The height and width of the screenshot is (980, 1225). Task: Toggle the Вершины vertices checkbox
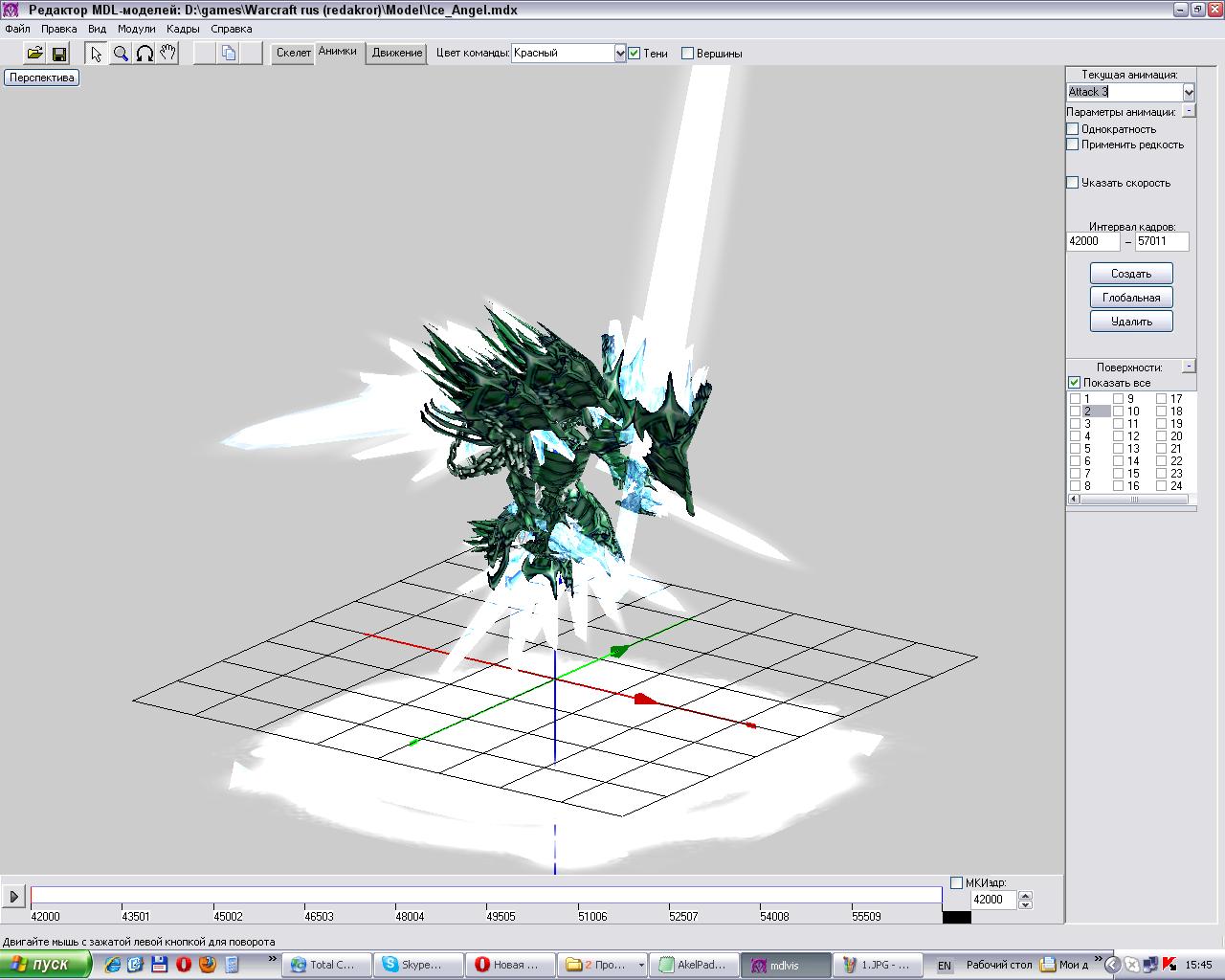[687, 54]
